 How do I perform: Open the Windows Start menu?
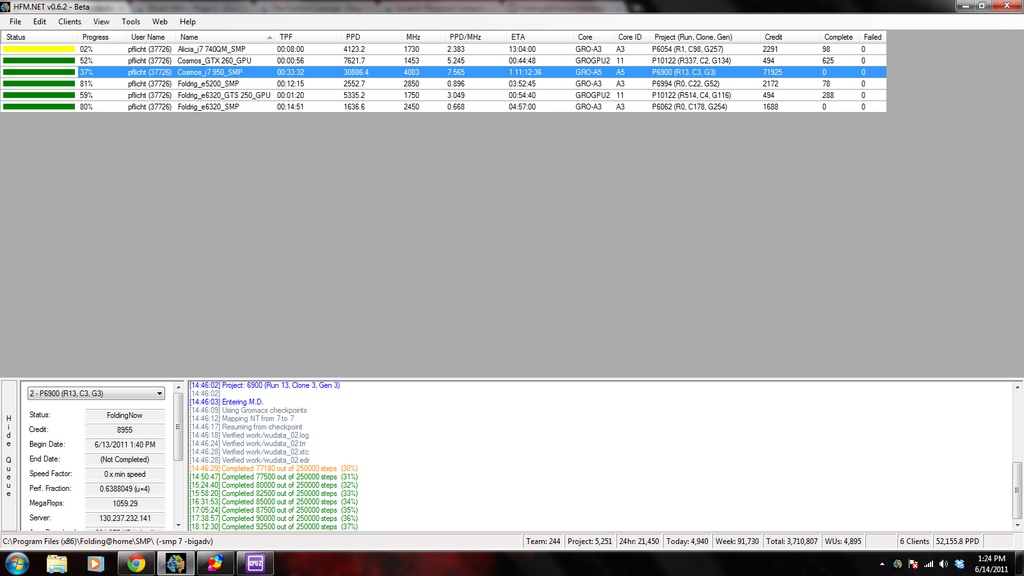17,563
